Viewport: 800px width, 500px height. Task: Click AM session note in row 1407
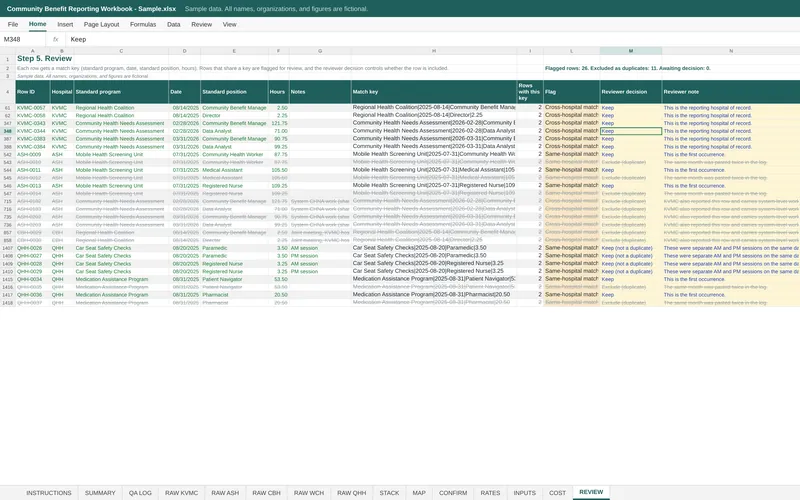pos(320,248)
